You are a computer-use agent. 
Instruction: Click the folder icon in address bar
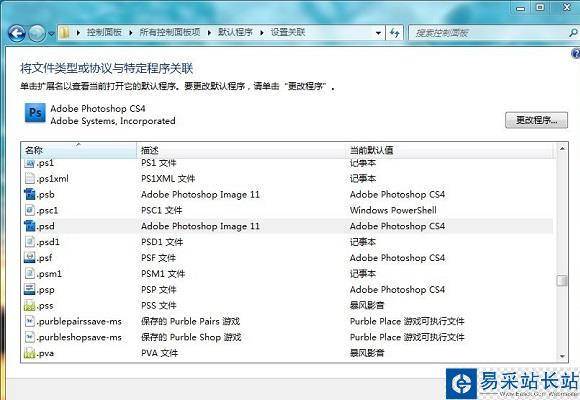[65, 33]
